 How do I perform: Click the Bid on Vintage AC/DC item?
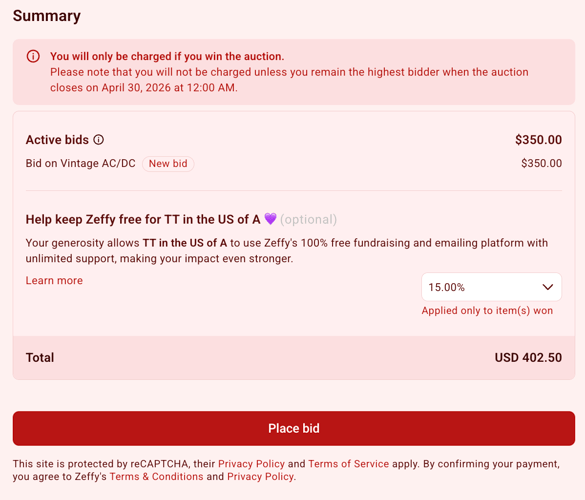[x=81, y=163]
